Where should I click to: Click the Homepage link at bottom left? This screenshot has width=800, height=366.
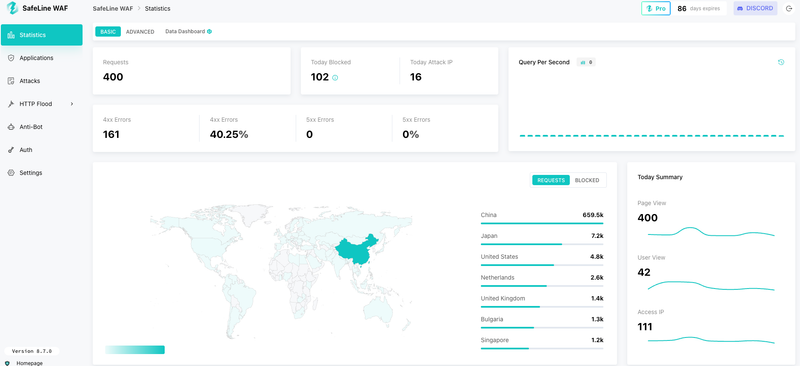click(30, 363)
